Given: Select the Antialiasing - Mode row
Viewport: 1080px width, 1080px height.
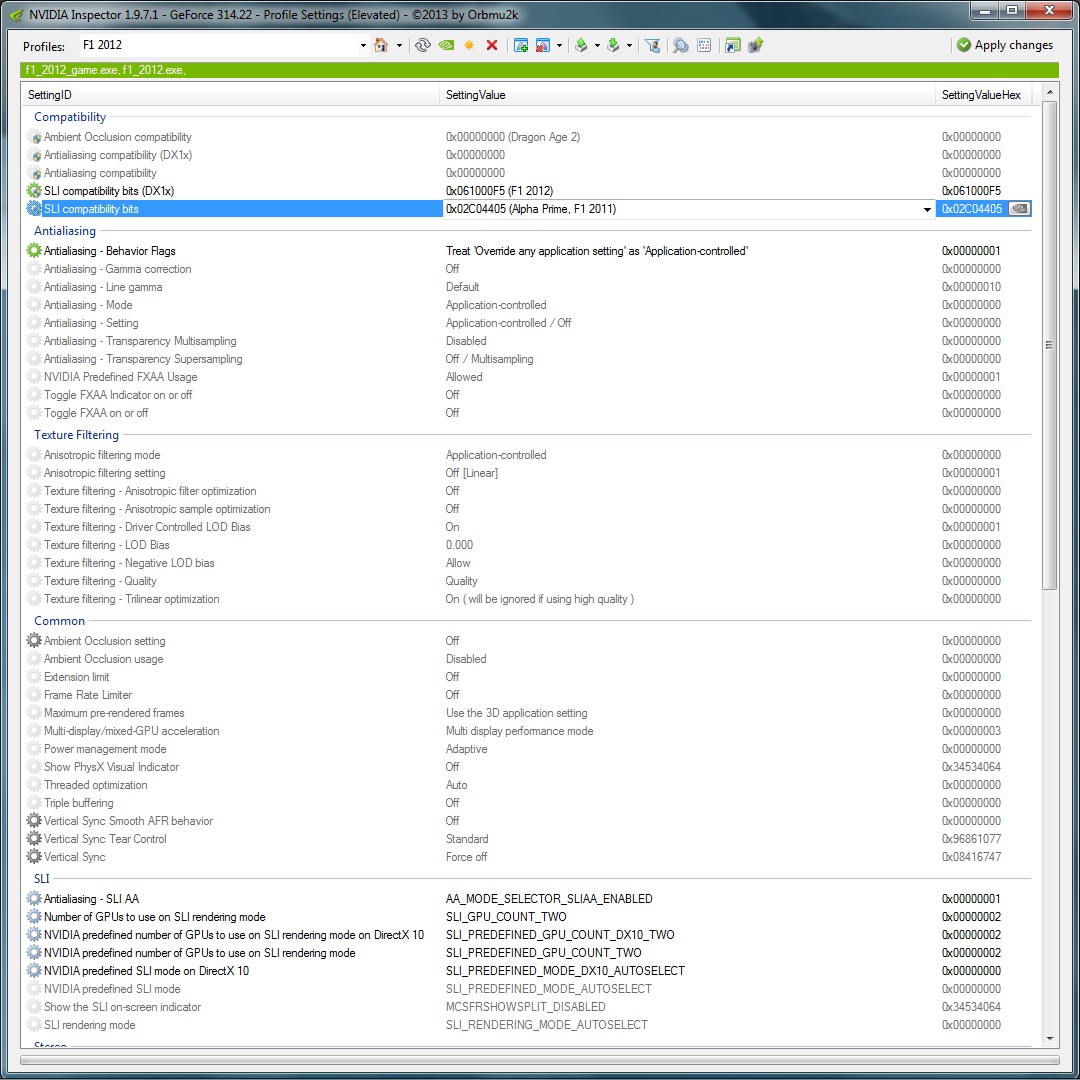Looking at the screenshot, I should click(528, 305).
